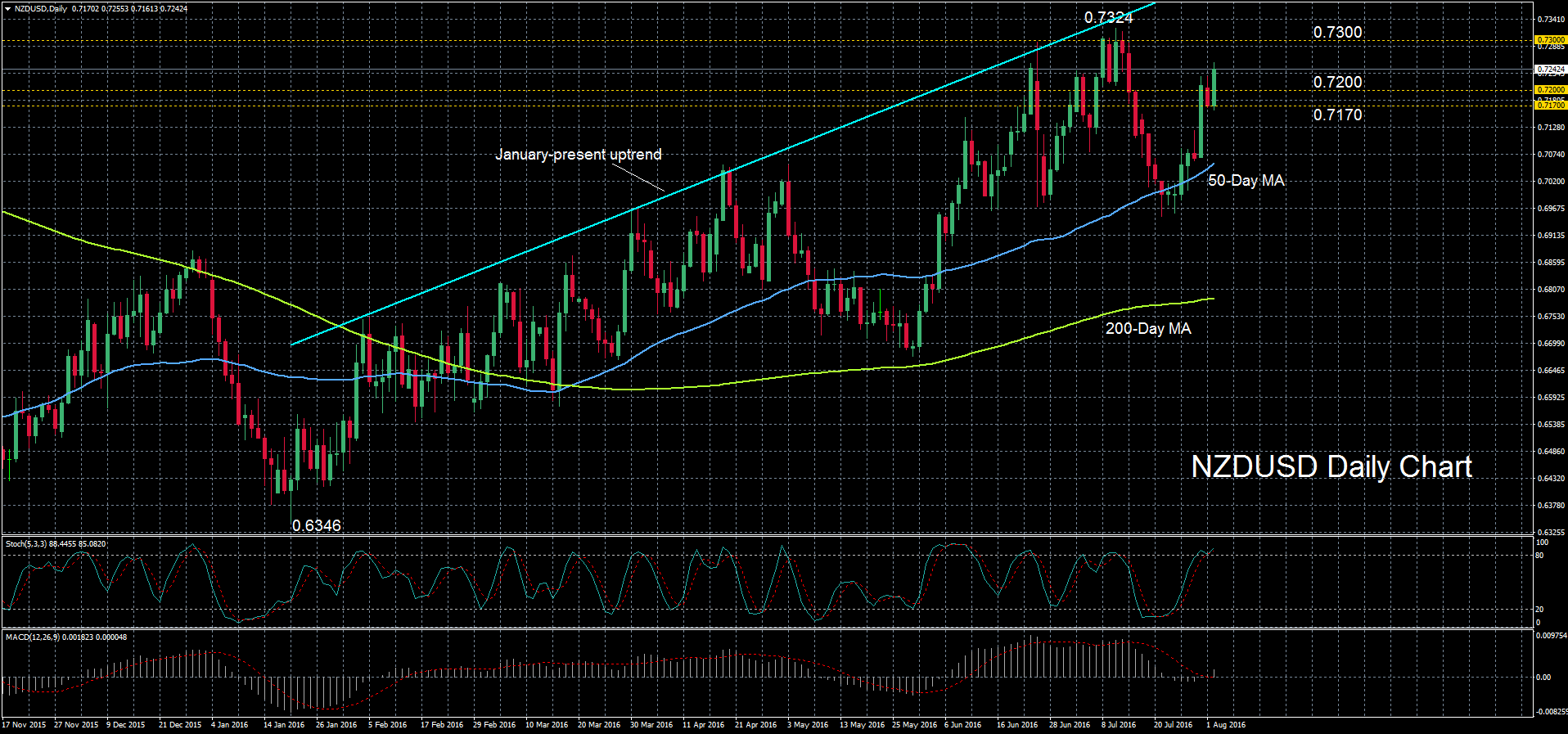
Task: Click the 4 Jan 2016 date label
Action: 229,724
